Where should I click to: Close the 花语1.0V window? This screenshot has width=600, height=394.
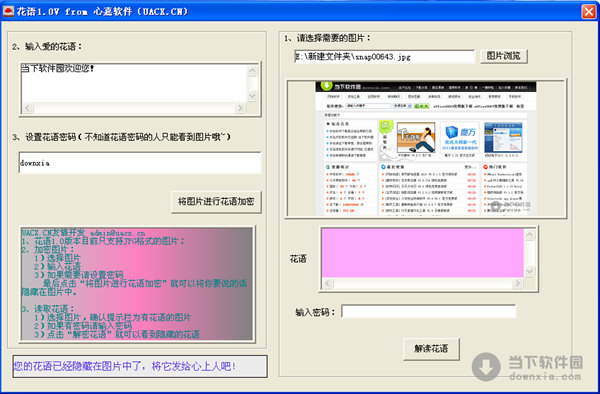tap(589, 11)
